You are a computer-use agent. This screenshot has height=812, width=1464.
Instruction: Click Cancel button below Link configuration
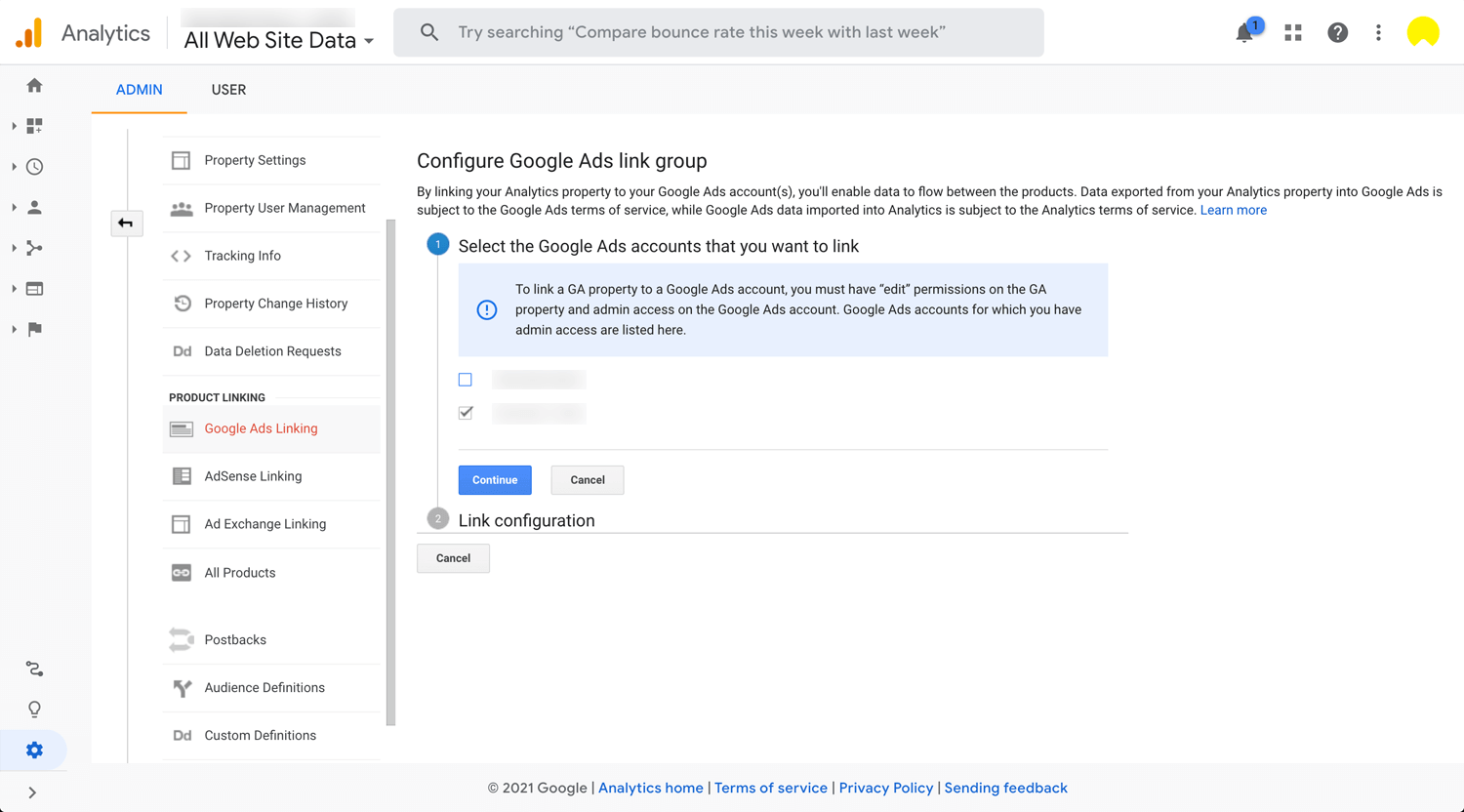click(453, 558)
